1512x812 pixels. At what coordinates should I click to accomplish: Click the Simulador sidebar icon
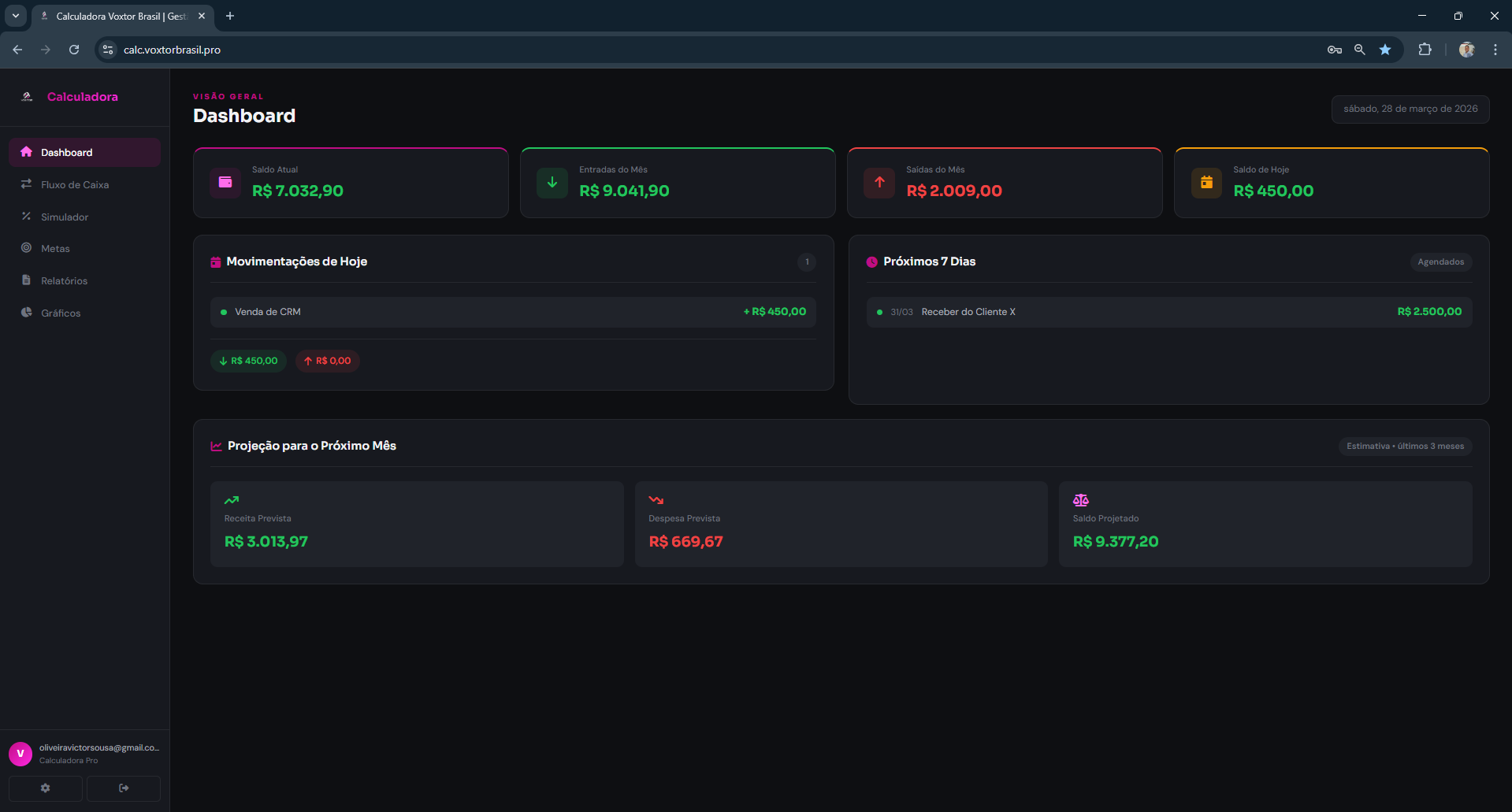(x=26, y=217)
